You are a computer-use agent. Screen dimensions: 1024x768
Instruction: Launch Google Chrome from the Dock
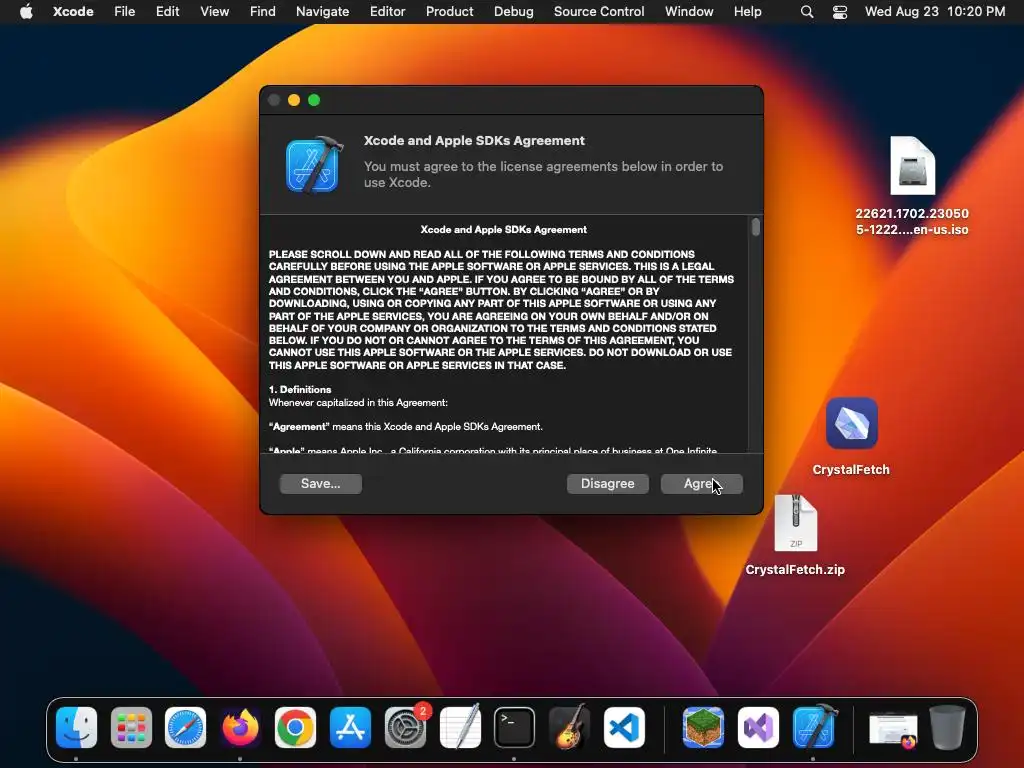click(295, 727)
